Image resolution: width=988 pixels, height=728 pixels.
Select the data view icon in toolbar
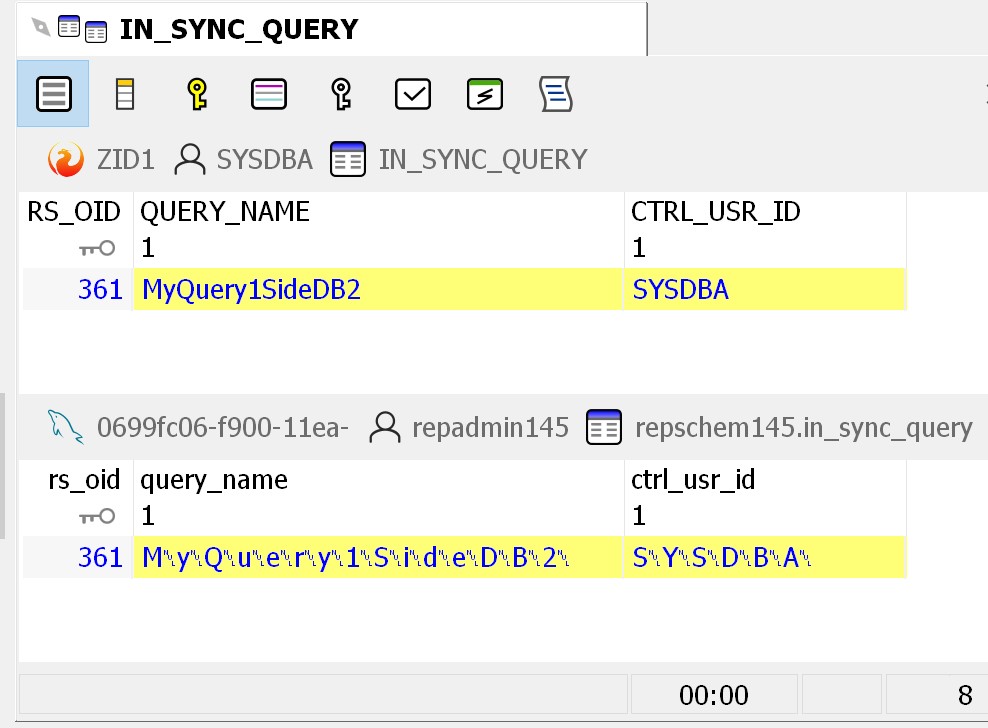point(53,94)
